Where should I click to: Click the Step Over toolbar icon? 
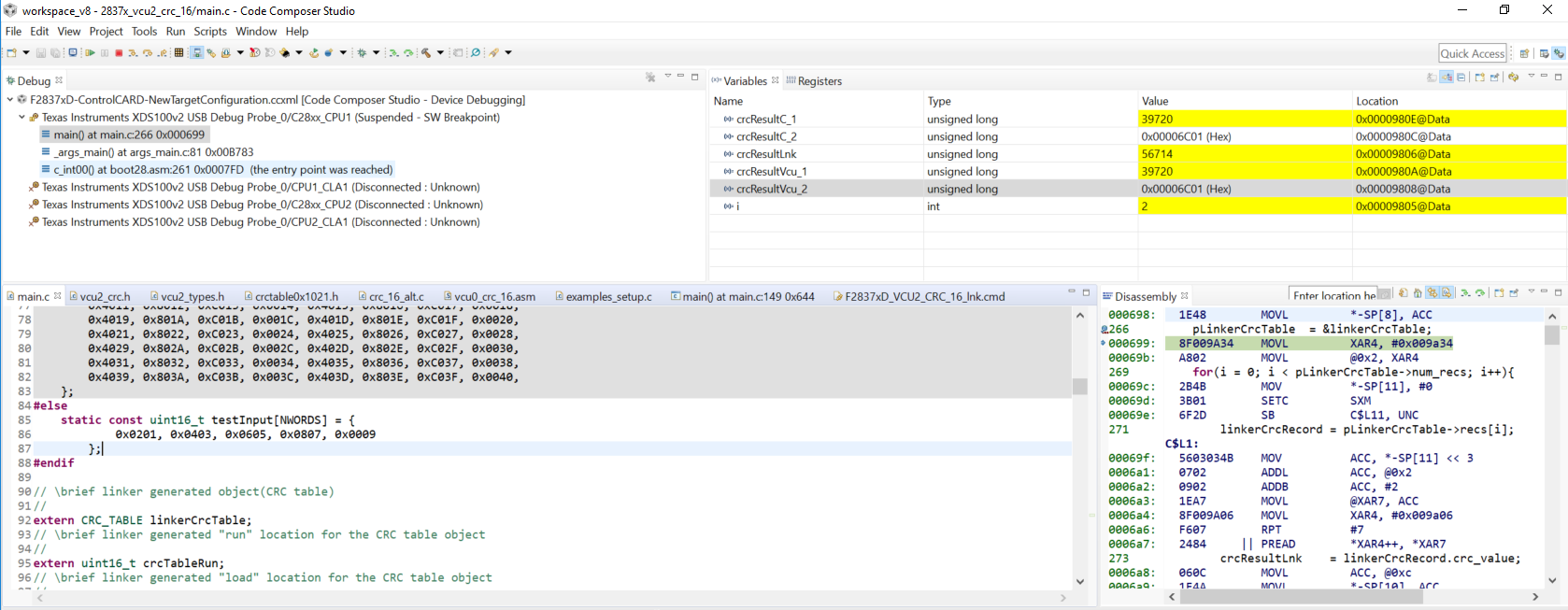tap(147, 52)
